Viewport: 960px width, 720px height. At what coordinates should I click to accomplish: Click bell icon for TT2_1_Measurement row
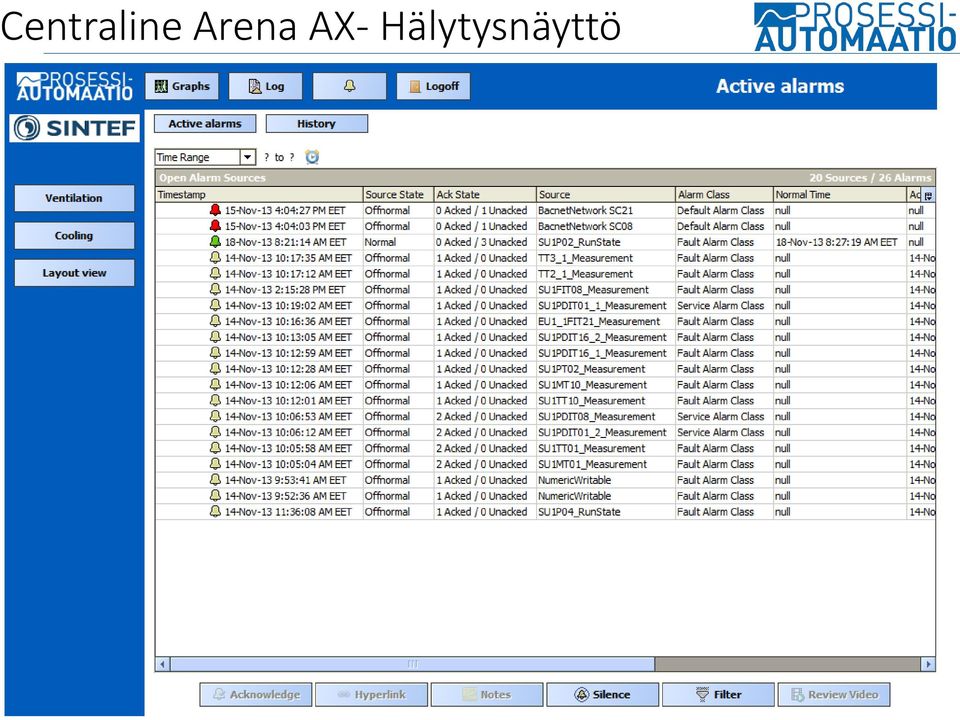[215, 274]
